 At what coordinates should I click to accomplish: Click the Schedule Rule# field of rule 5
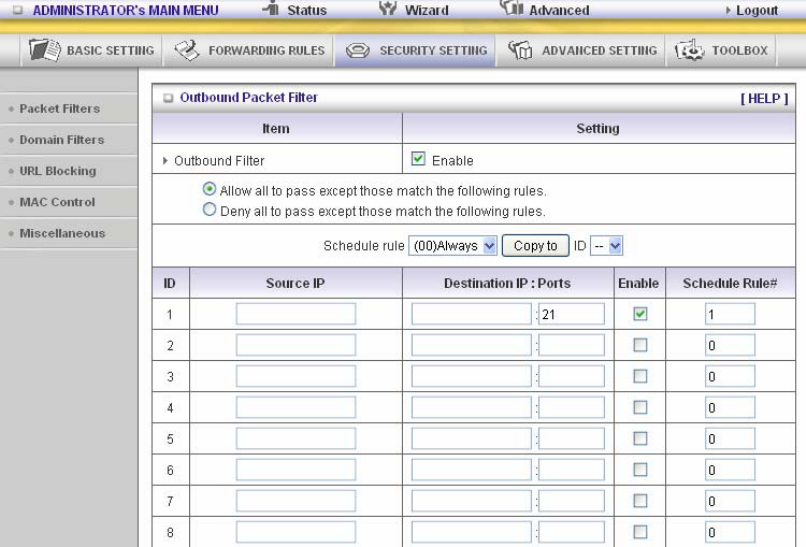point(730,439)
